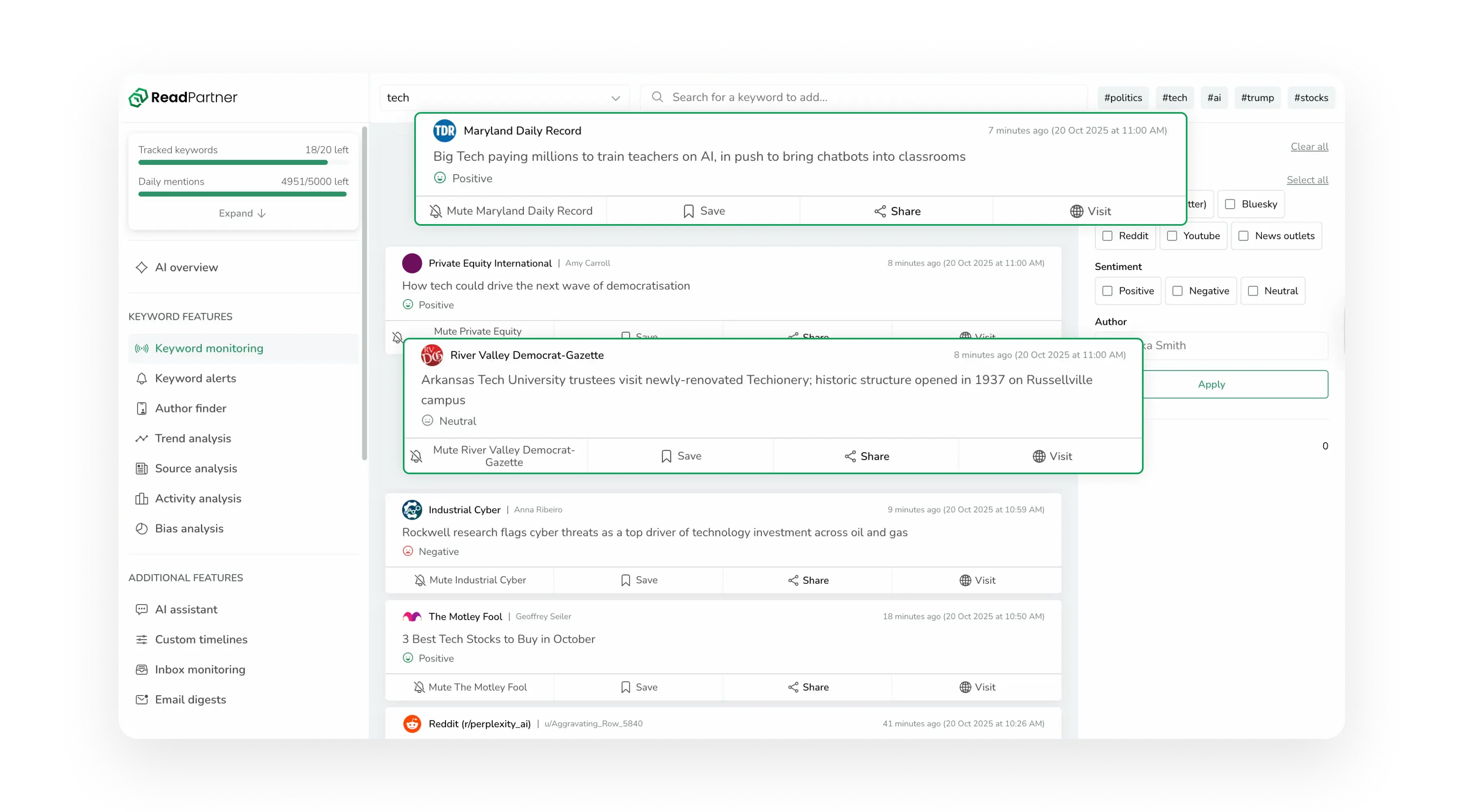The image size is (1462, 812).
Task: Click the ReadPartner logo icon
Action: click(138, 97)
